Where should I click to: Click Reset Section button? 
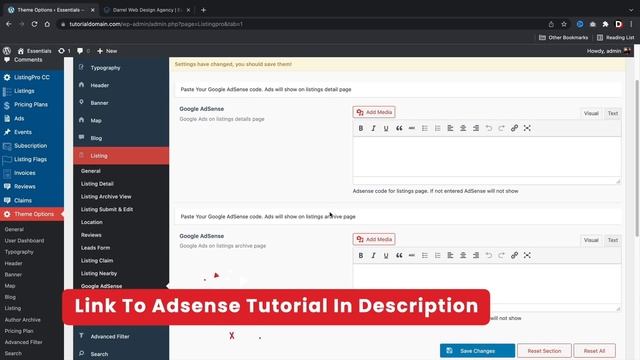544,351
